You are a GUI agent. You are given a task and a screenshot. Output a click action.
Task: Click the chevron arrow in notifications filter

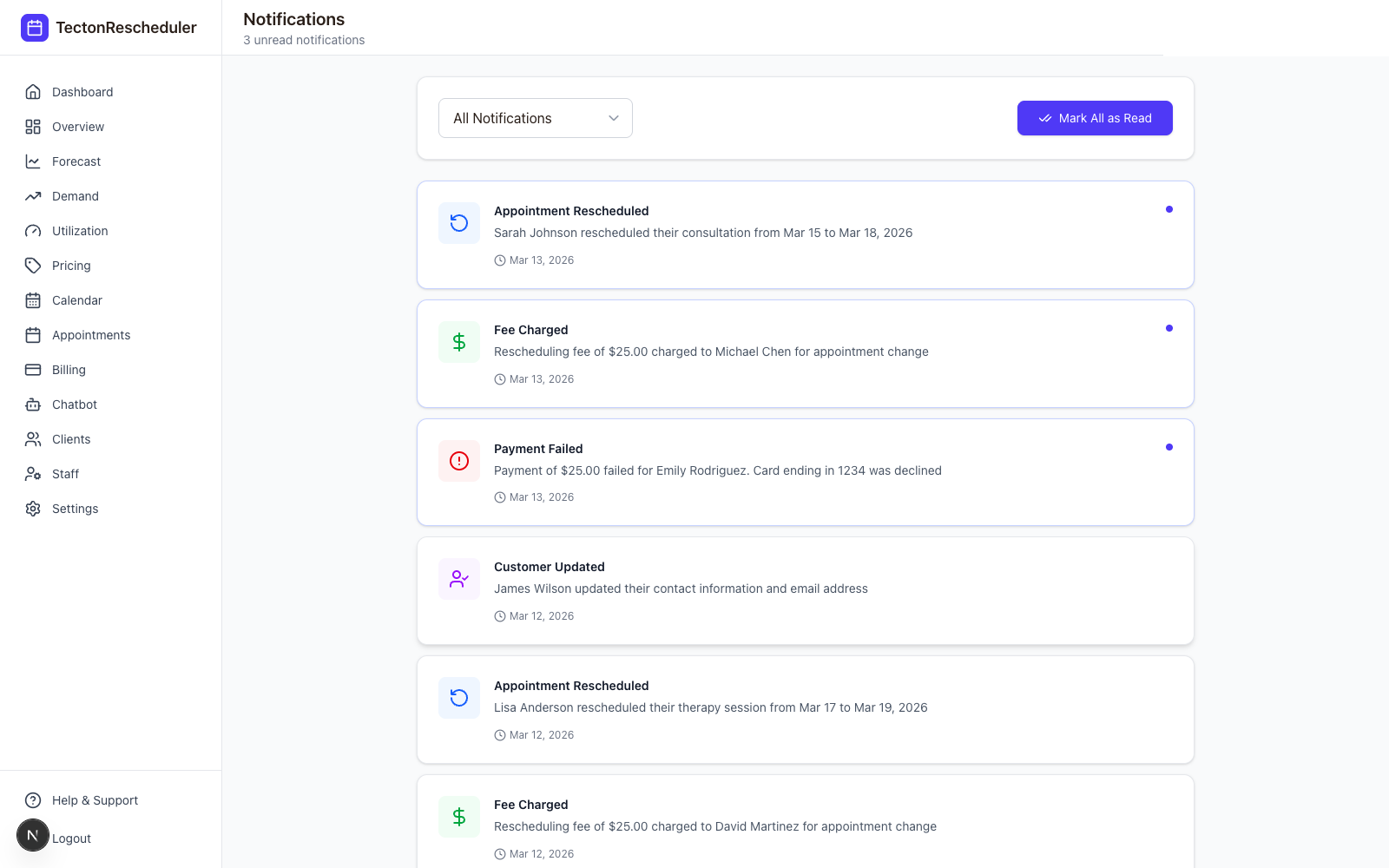point(614,118)
